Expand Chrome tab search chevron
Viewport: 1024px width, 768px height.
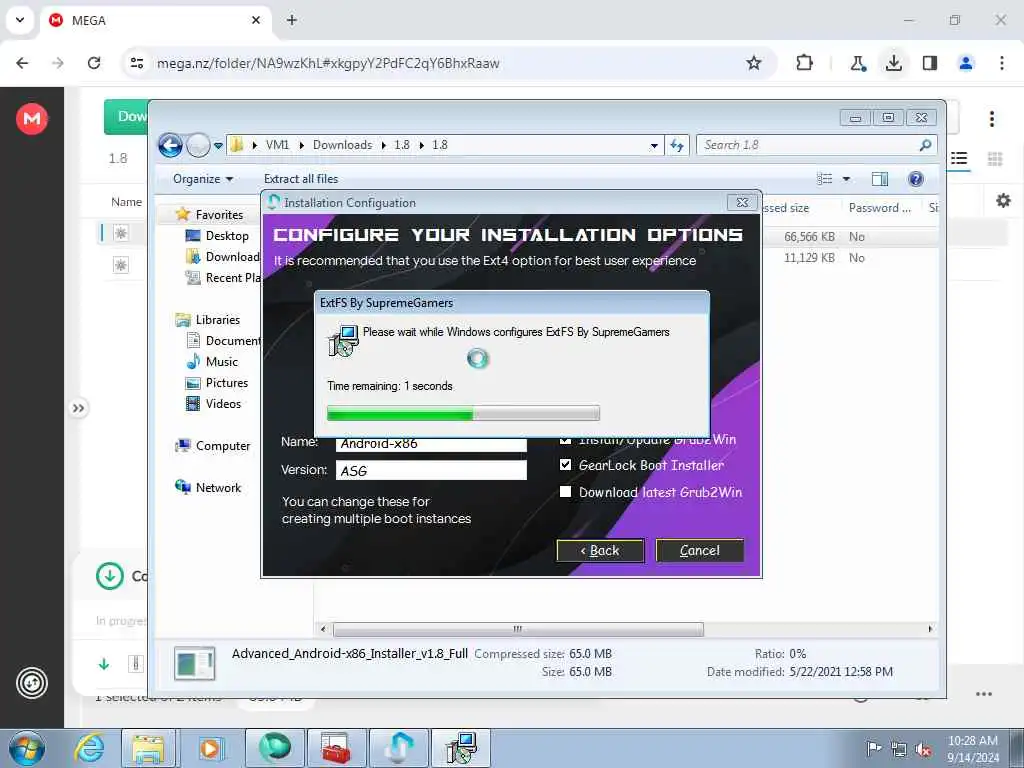(20, 20)
